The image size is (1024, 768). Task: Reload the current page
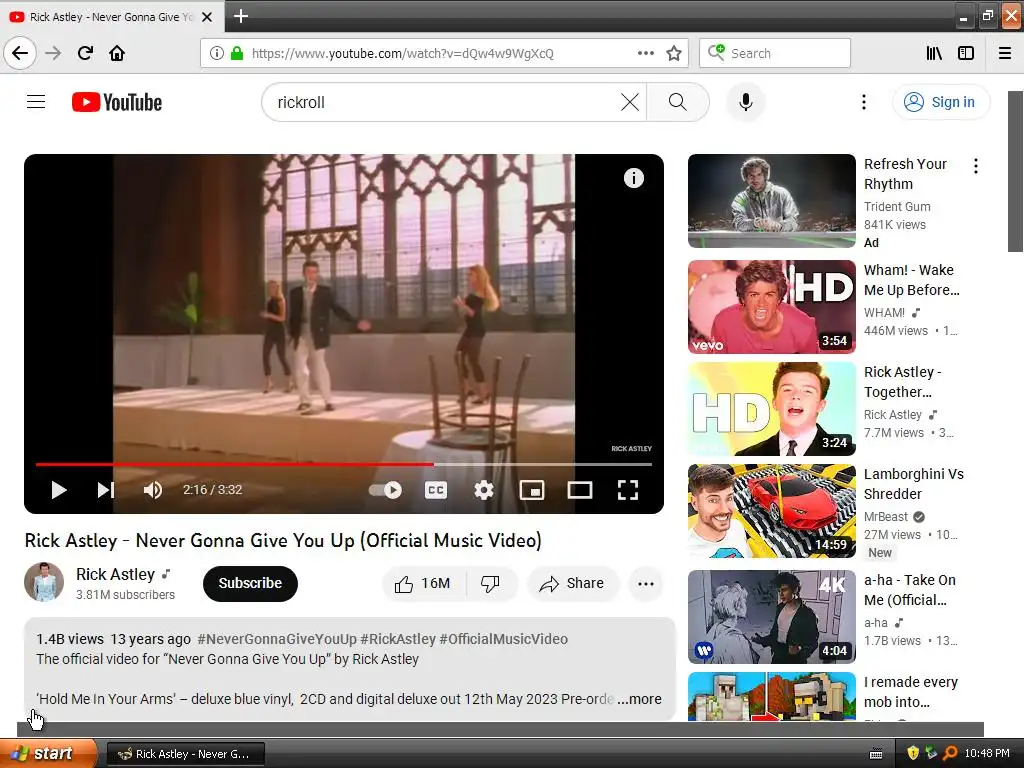(85, 53)
